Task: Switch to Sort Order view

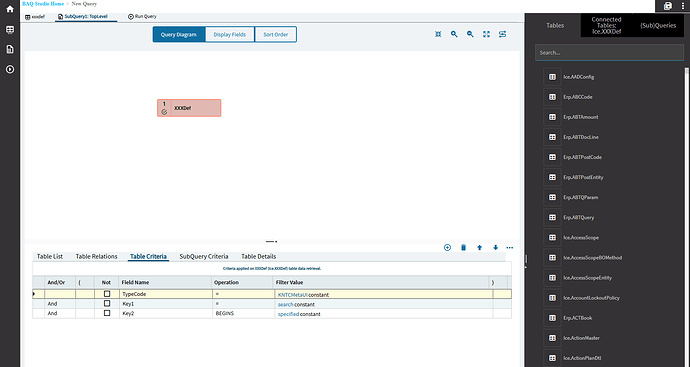Action: (x=275, y=34)
